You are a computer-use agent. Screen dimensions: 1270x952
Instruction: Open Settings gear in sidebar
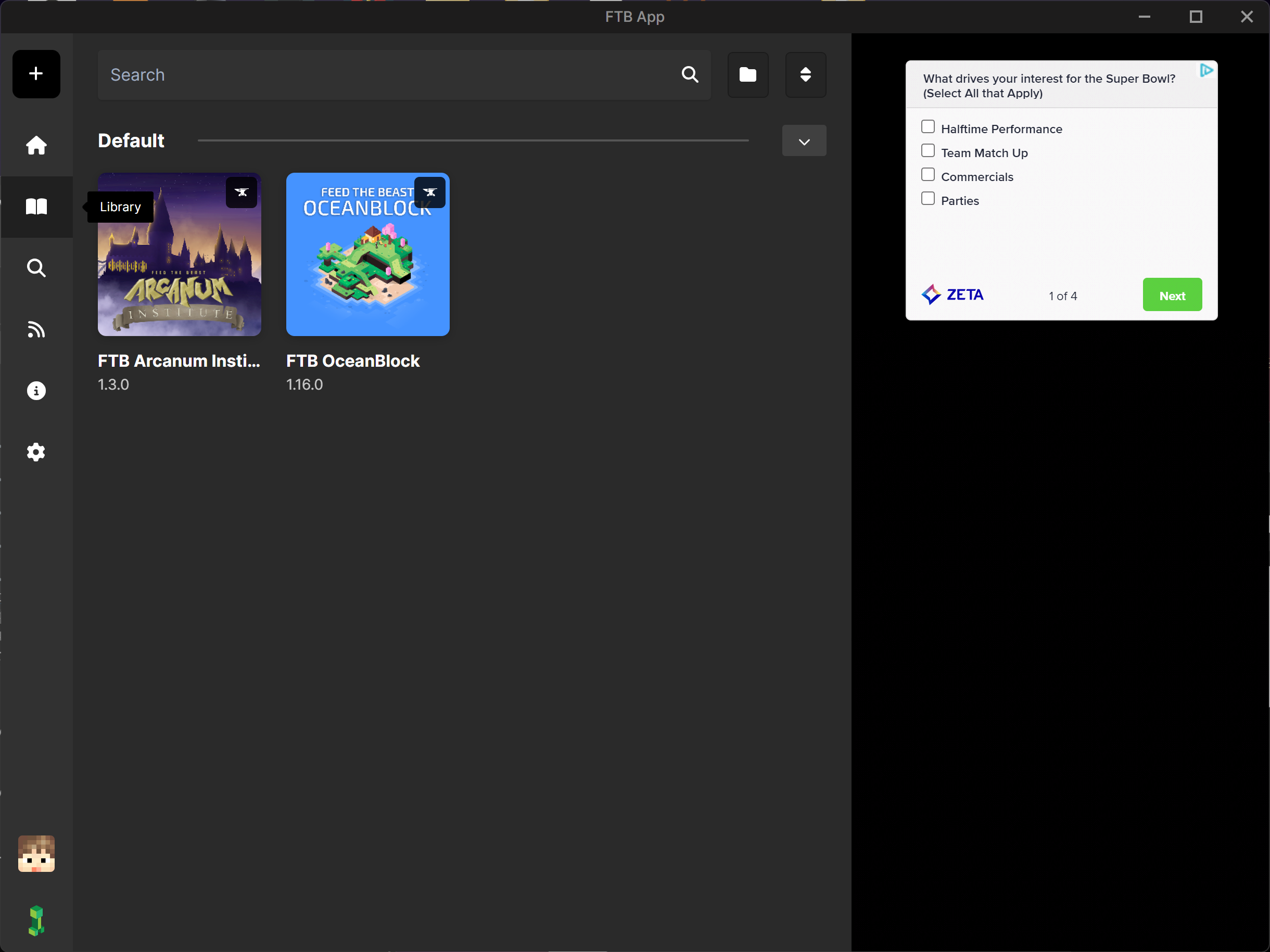[36, 452]
